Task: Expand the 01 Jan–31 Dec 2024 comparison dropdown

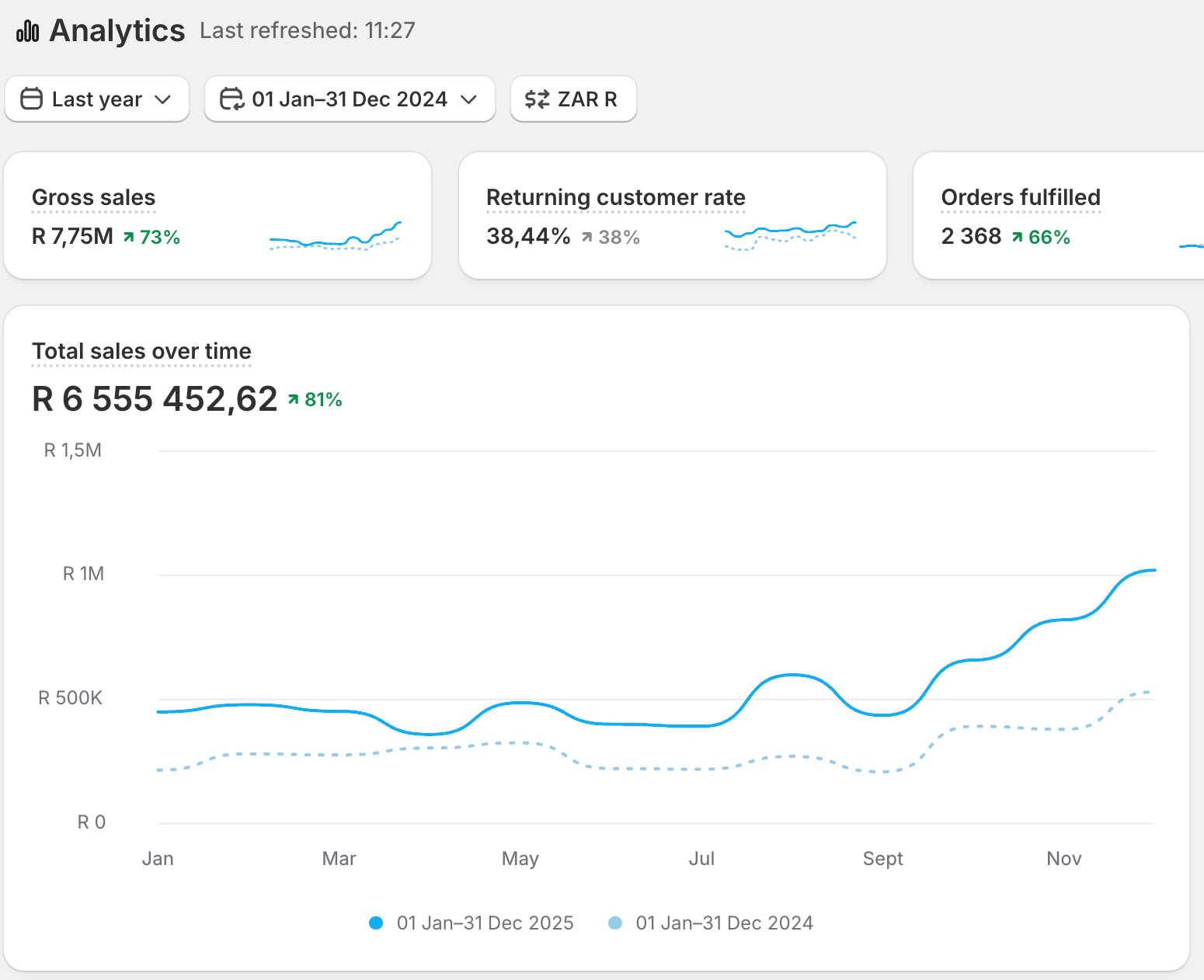Action: tap(350, 99)
